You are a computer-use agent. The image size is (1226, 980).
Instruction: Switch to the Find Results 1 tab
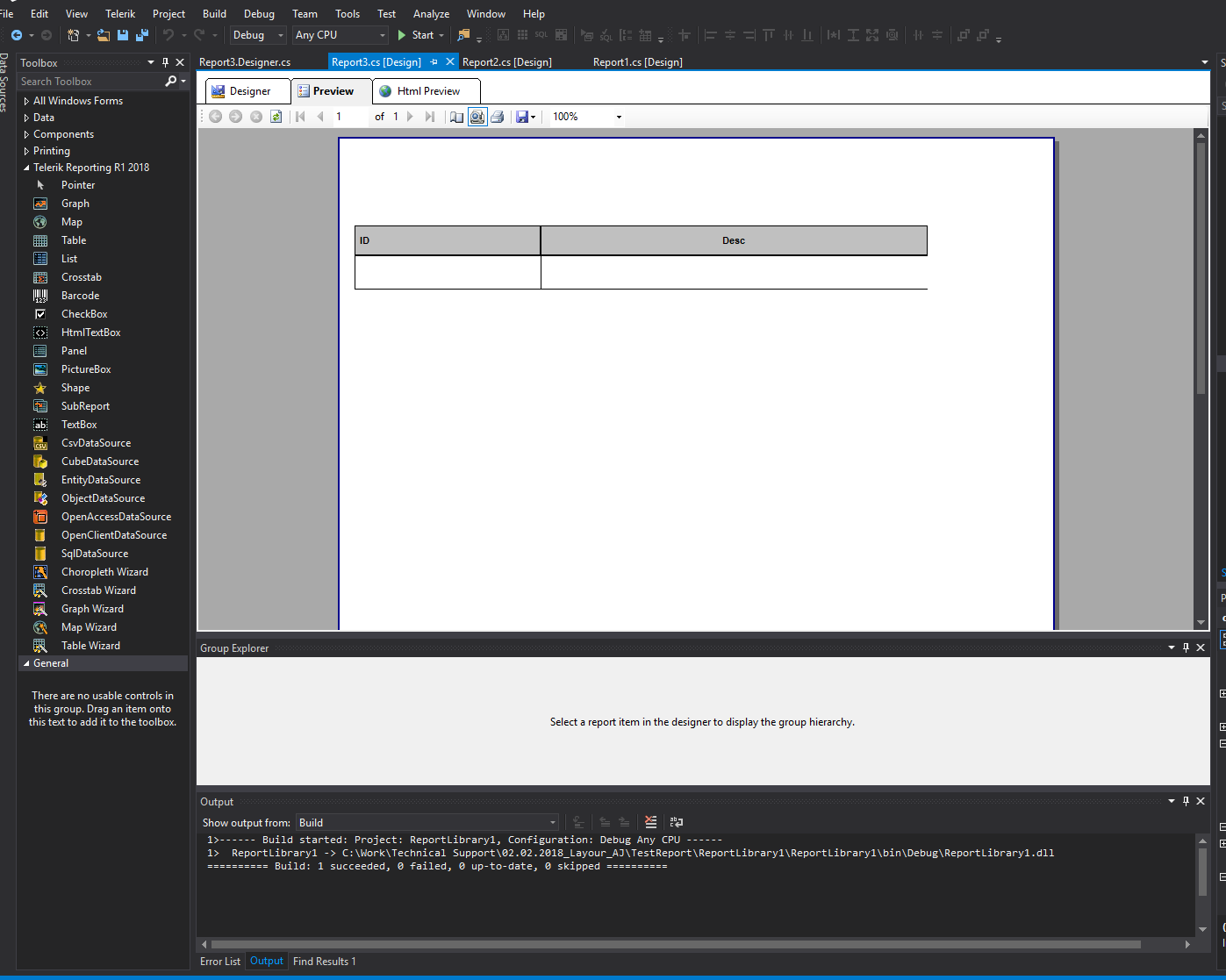(x=325, y=962)
